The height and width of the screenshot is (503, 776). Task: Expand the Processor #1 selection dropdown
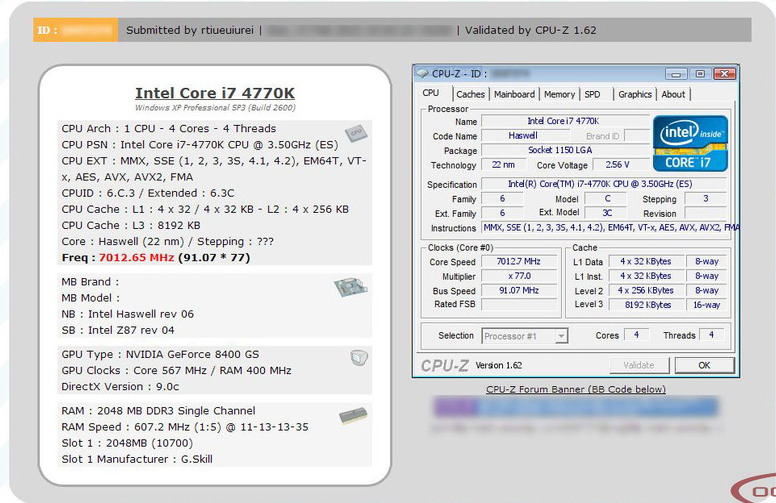(561, 336)
